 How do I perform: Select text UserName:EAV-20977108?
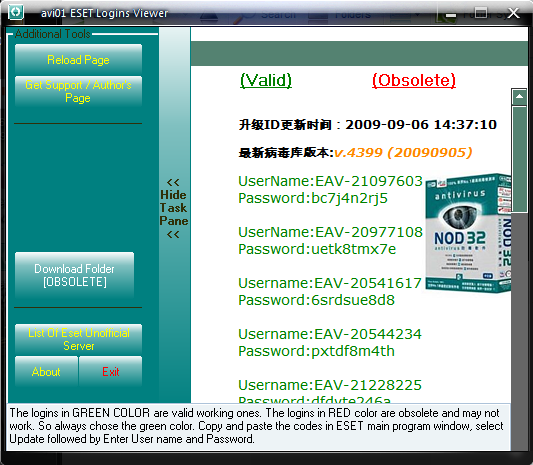(330, 232)
